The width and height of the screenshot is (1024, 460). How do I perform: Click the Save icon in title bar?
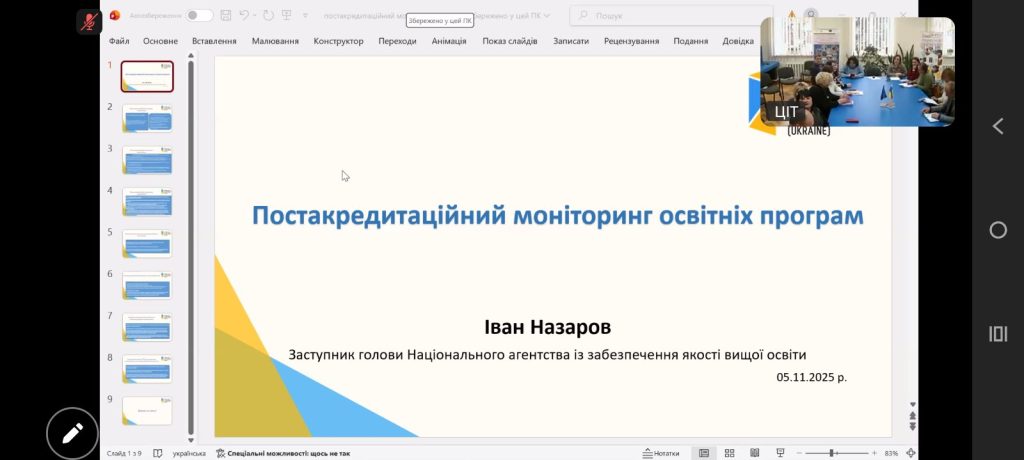click(x=227, y=15)
